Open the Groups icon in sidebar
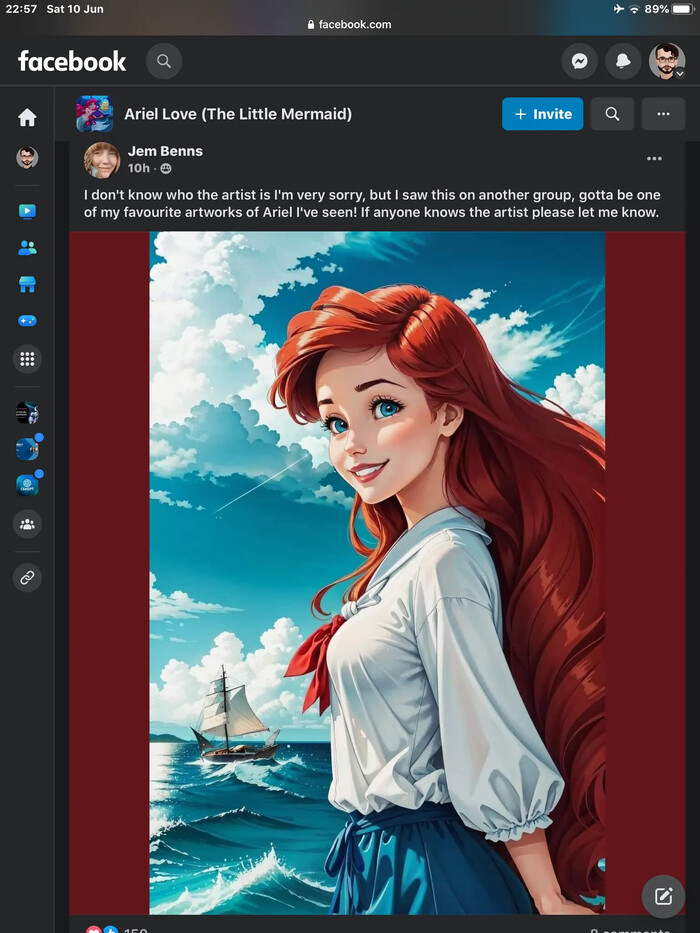The width and height of the screenshot is (700, 933). (x=27, y=524)
